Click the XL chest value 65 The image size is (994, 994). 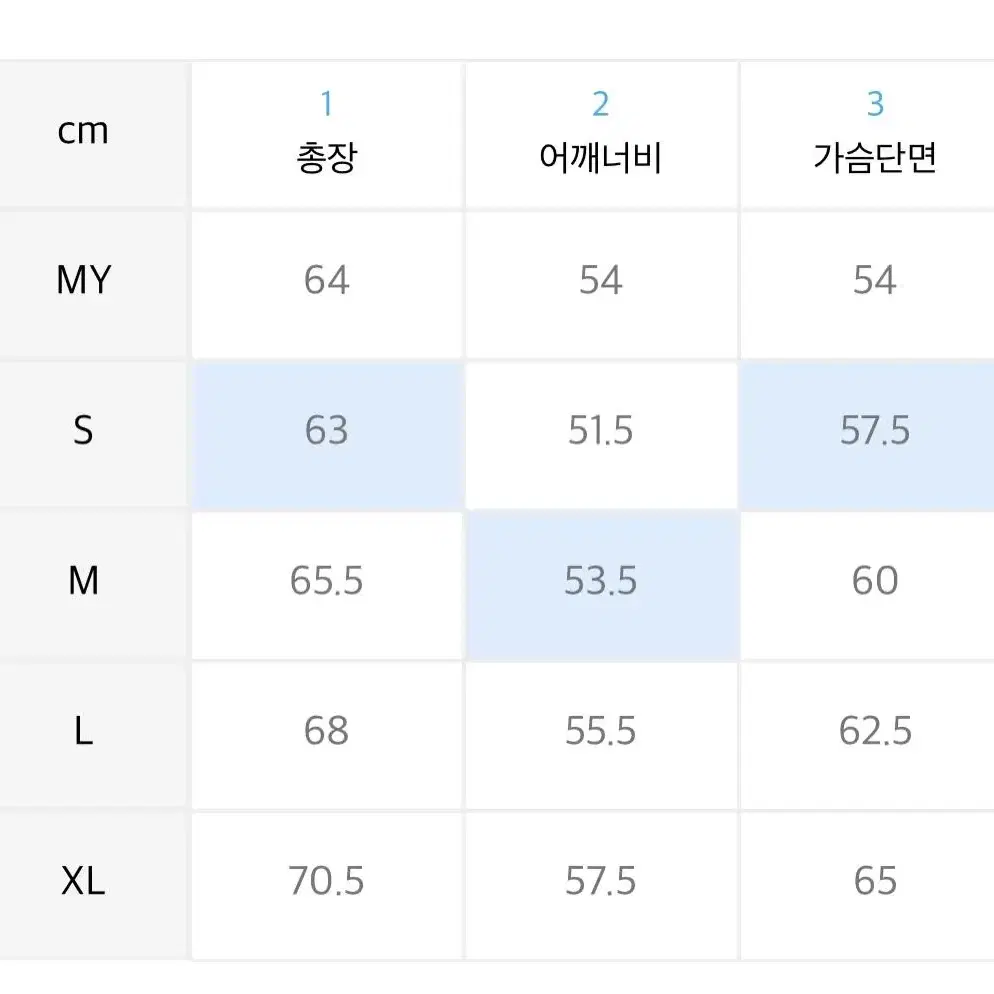[875, 881]
